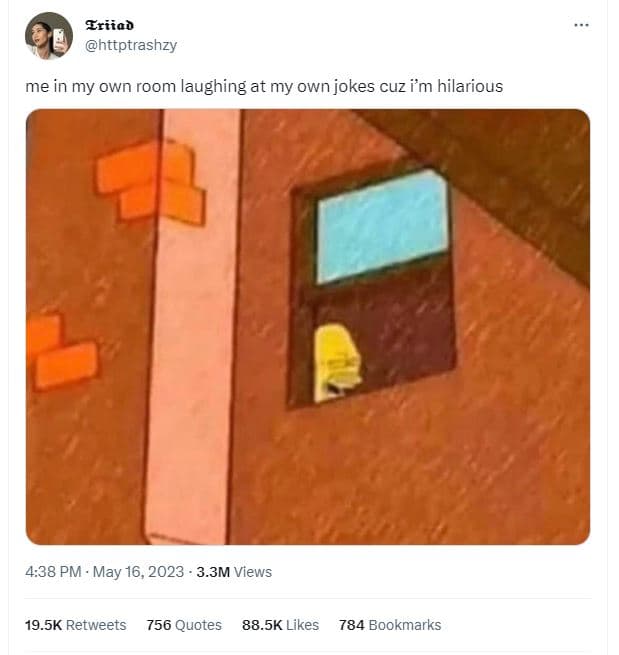This screenshot has height=655, width=619.
Task: Click the pink pillar in the image
Action: pyautogui.click(x=193, y=327)
